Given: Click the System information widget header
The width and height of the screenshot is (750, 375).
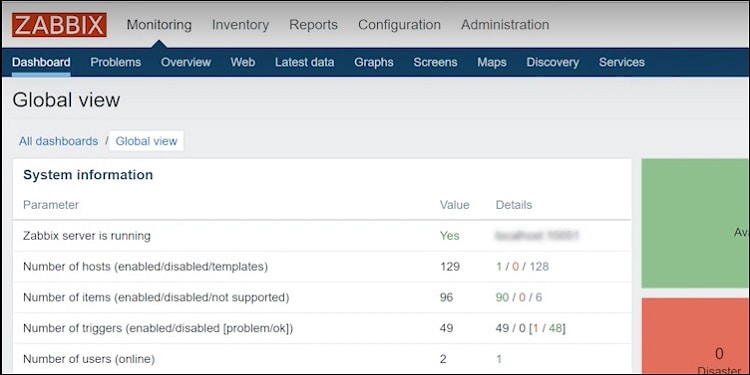Looking at the screenshot, I should [x=88, y=175].
